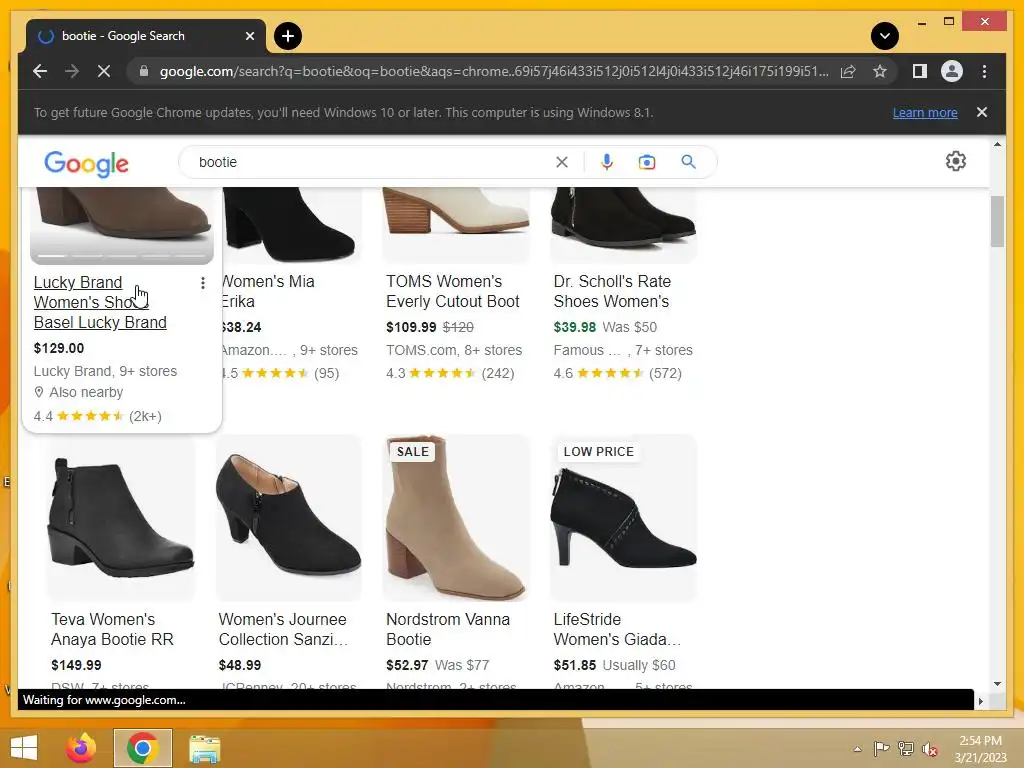Click the horizontal scroll right arrow
The image size is (1024, 768).
(980, 701)
